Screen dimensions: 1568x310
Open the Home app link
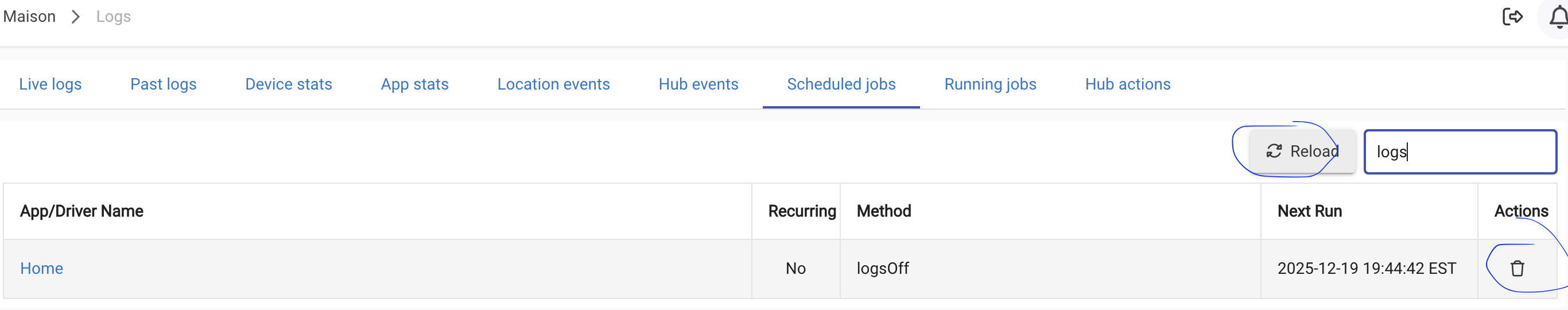41,269
